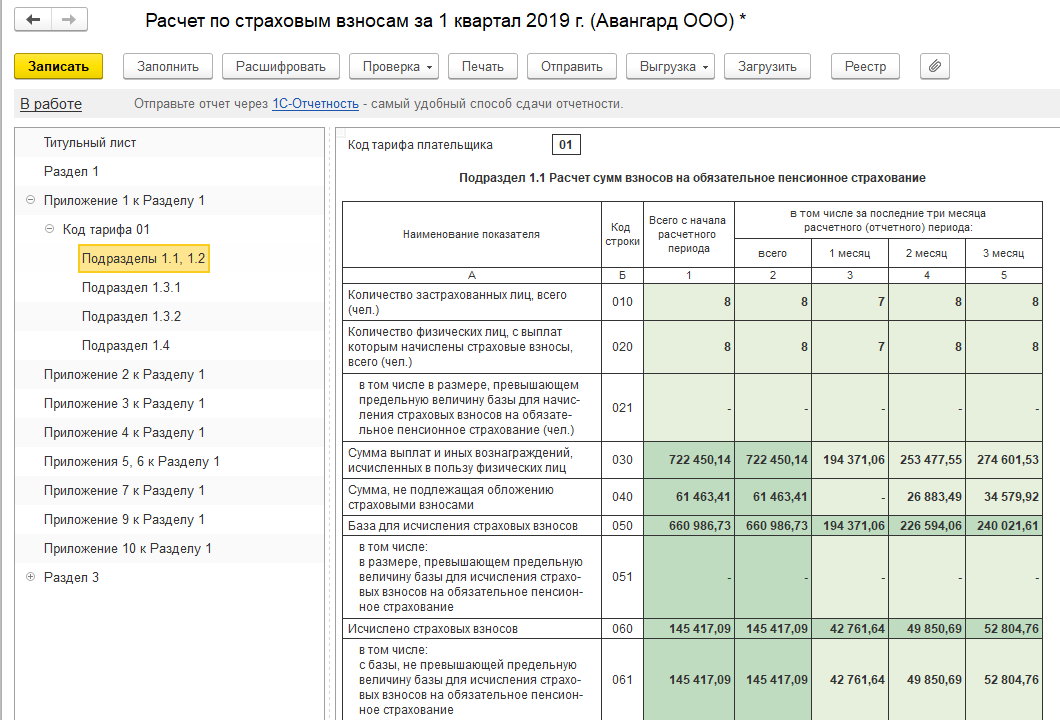The width and height of the screenshot is (1060, 720).
Task: Print the report with Печать
Action: point(482,67)
